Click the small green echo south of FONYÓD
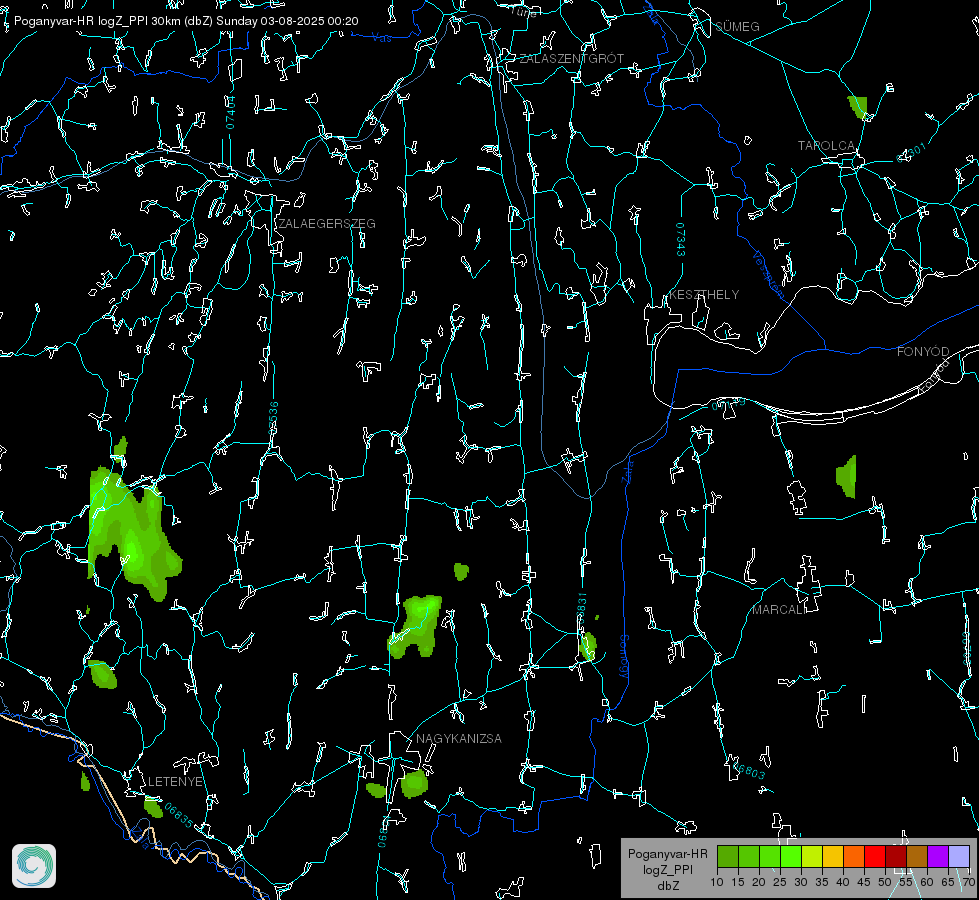 click(847, 477)
